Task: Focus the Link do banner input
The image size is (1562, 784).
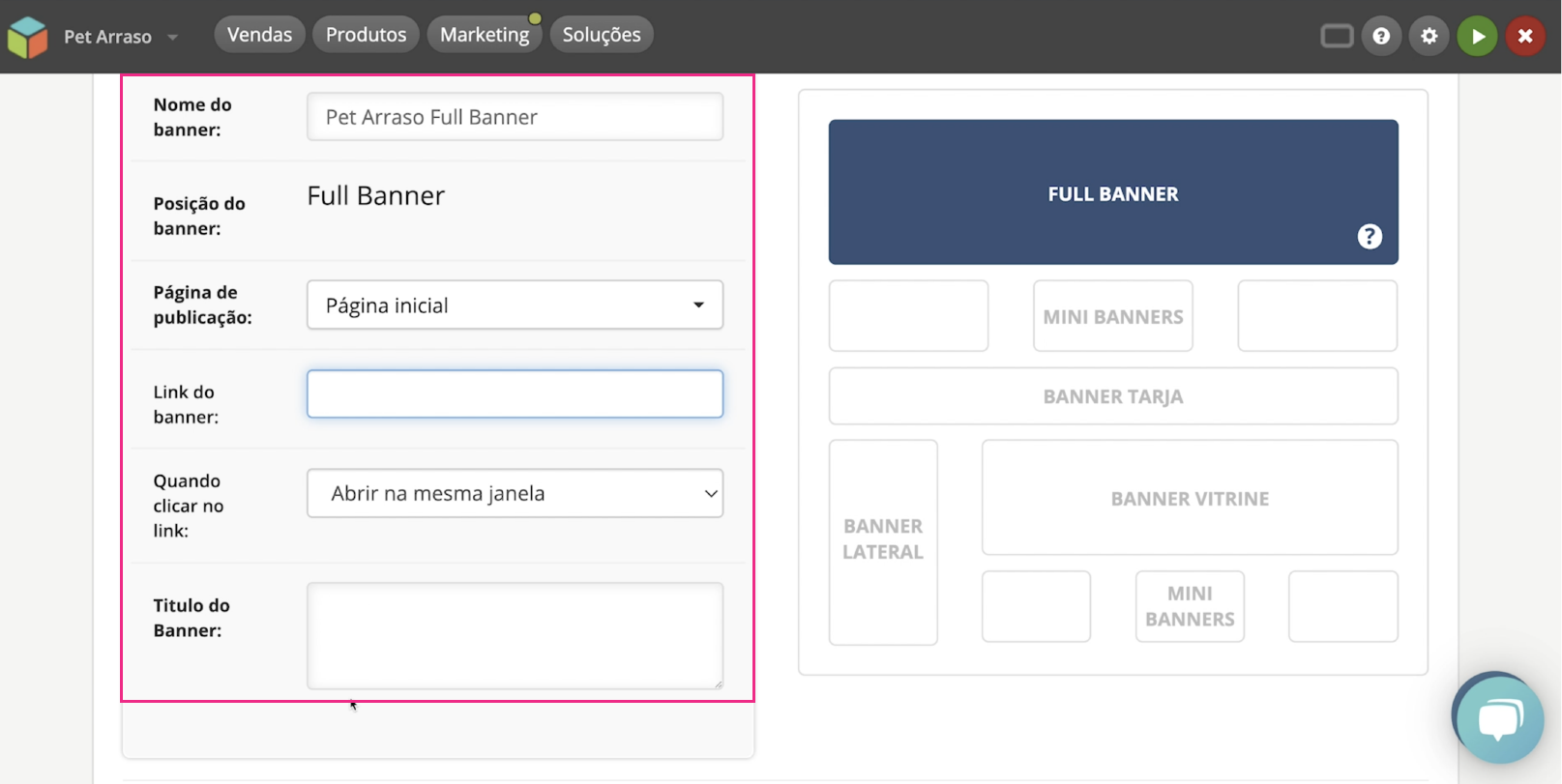Action: pos(515,394)
